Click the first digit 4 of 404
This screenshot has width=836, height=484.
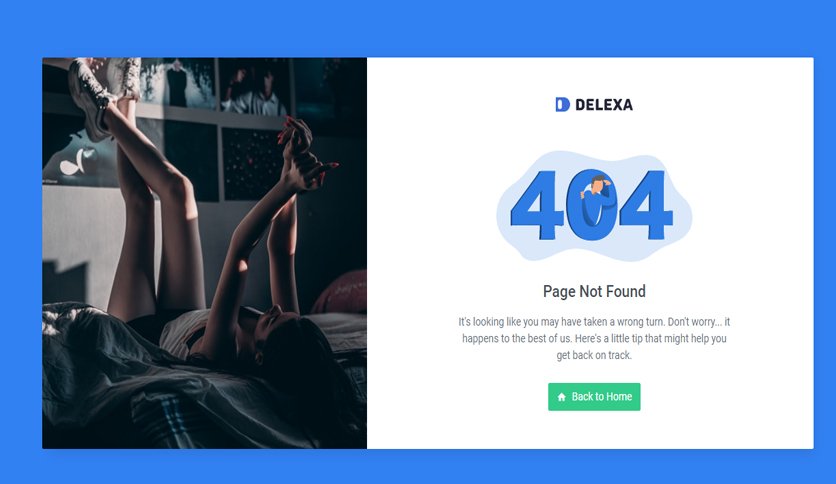[x=537, y=205]
